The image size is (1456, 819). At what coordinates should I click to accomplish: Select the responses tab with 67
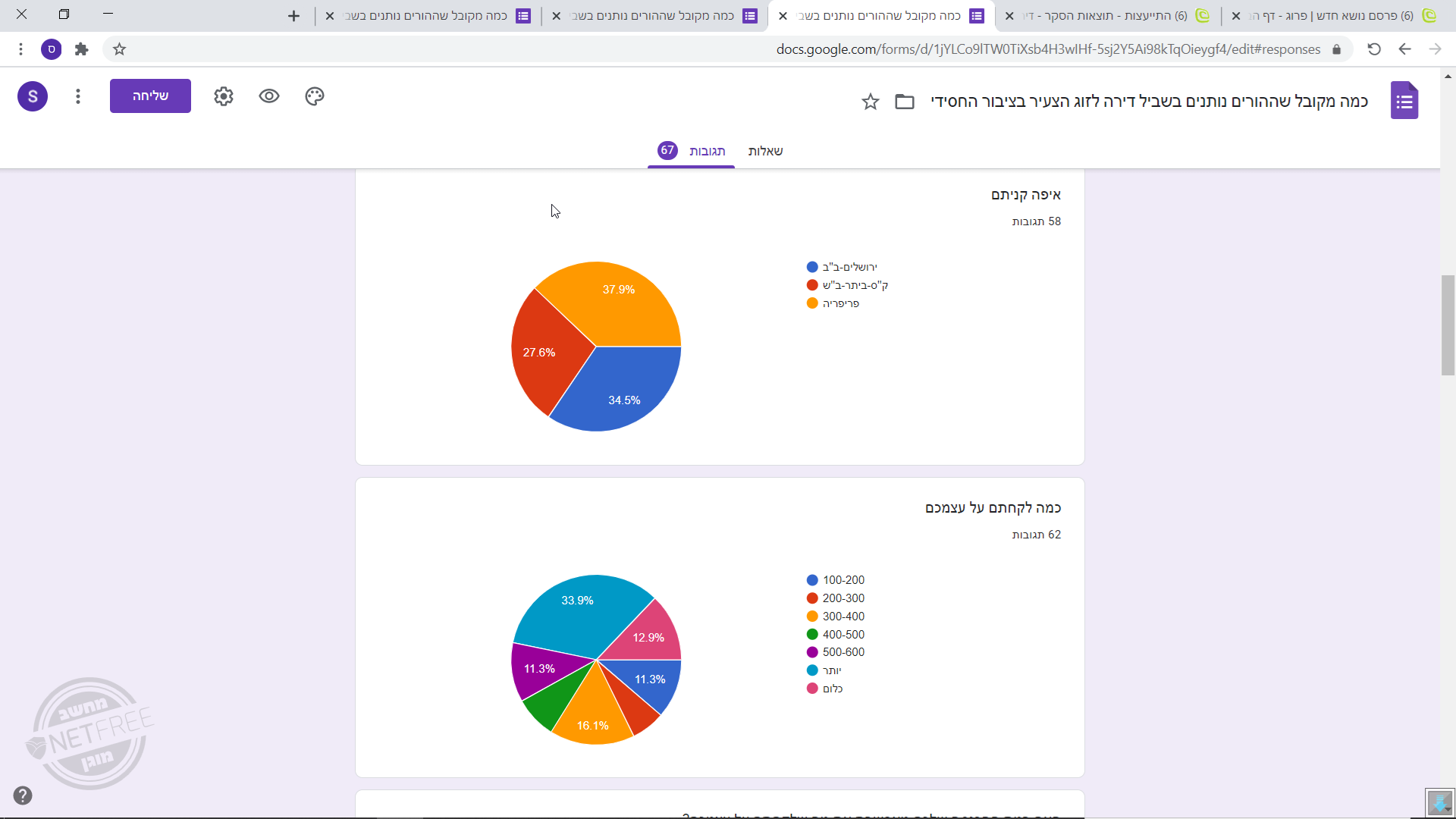(692, 151)
